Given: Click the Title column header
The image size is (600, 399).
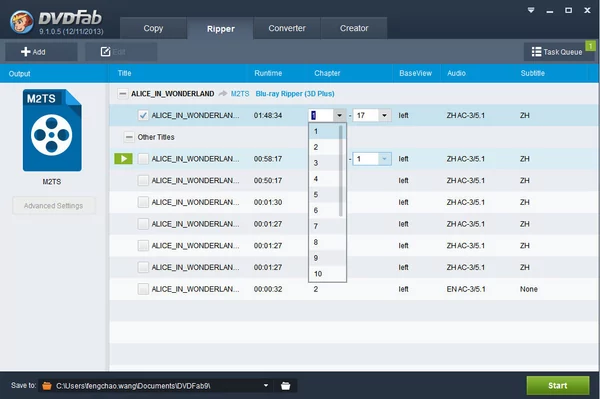Looking at the screenshot, I should pyautogui.click(x=124, y=73).
